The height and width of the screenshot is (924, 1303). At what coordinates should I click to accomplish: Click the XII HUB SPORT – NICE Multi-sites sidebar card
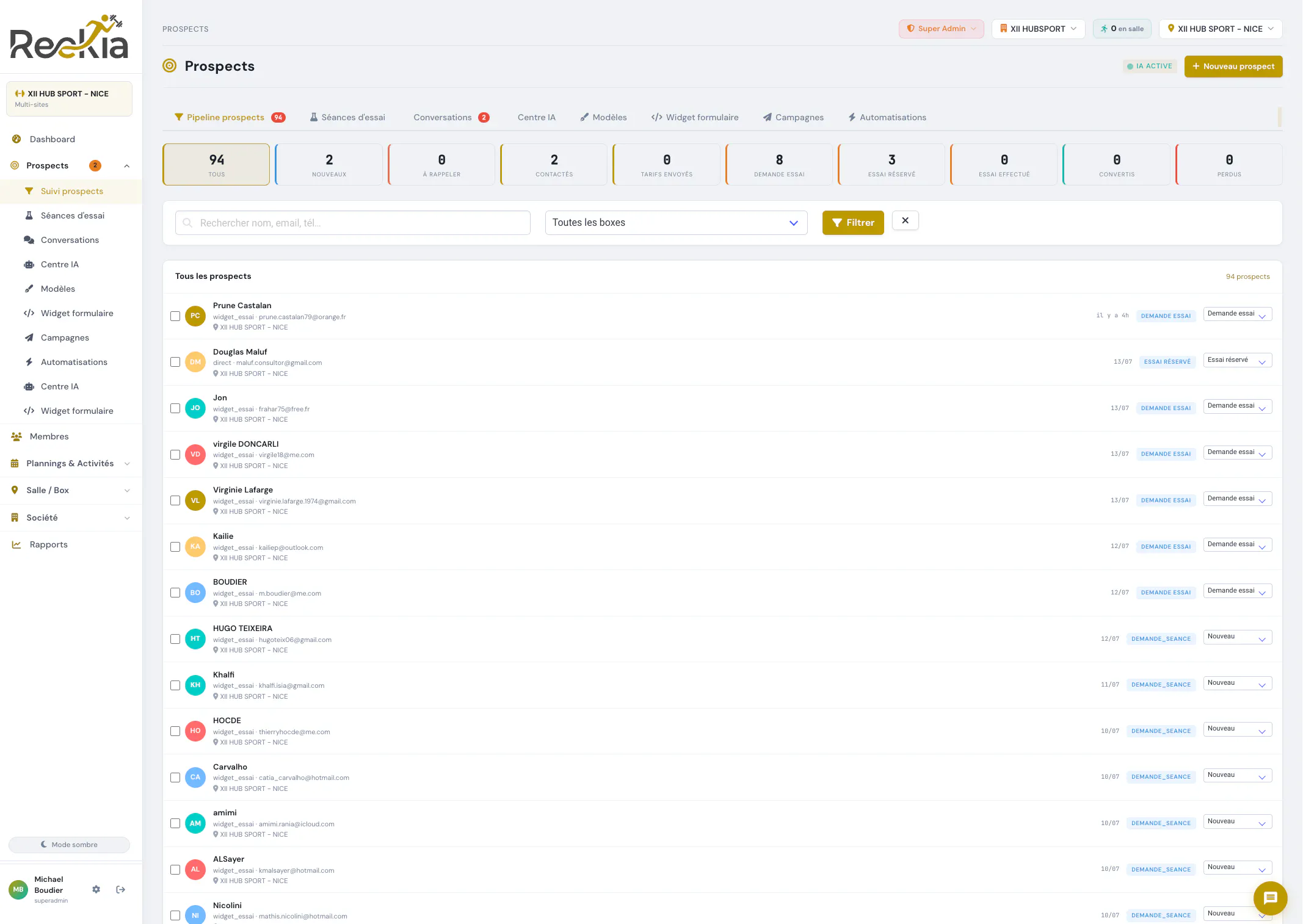click(69, 99)
